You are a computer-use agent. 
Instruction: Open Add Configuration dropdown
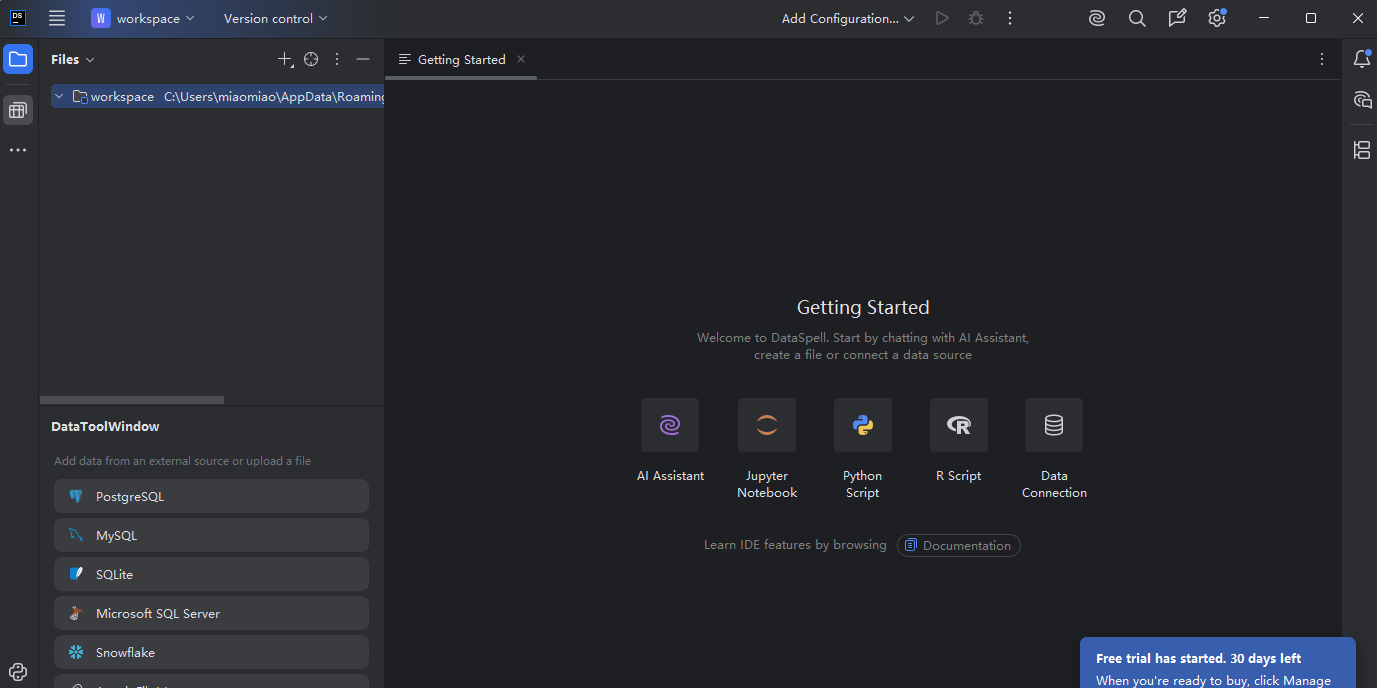point(847,18)
